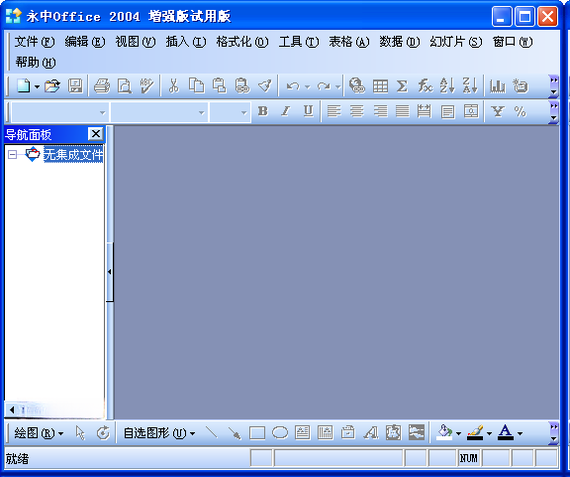570x477 pixels.
Task: Select the 无集成文件 tree item
Action: coord(73,155)
